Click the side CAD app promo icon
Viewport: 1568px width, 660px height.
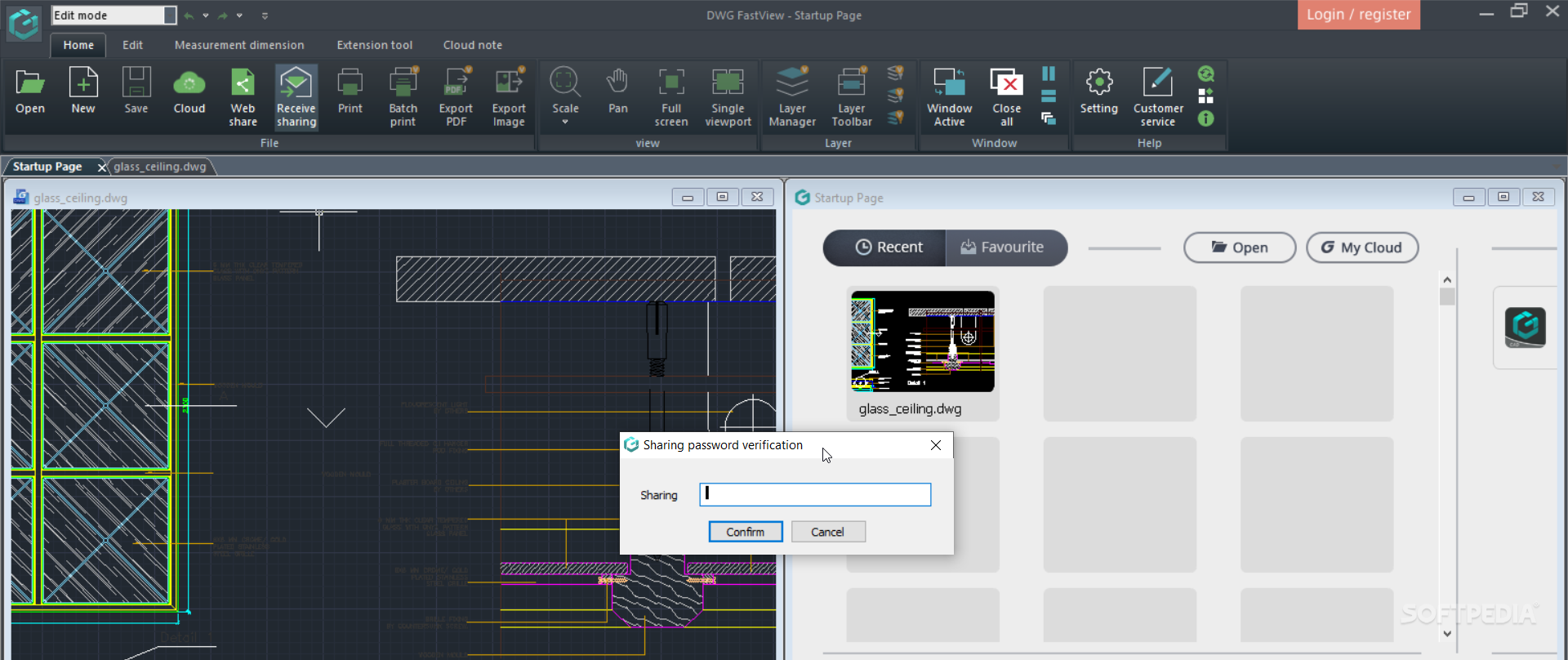1525,328
